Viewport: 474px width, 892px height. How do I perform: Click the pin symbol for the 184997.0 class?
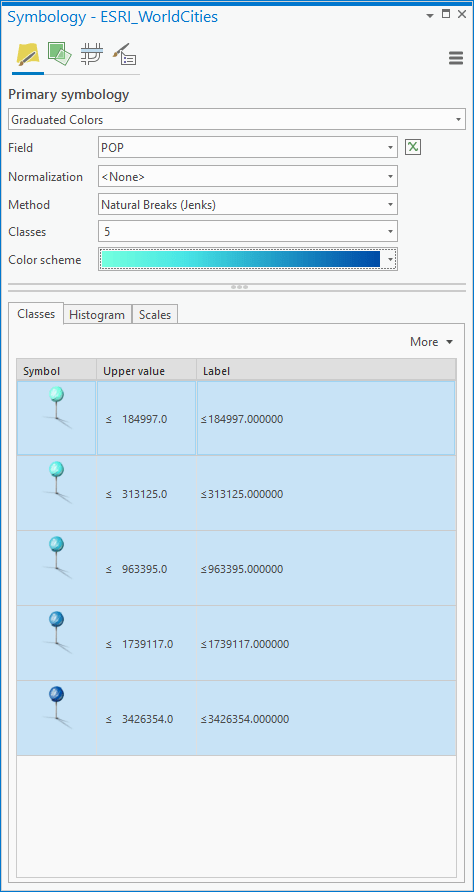(57, 407)
